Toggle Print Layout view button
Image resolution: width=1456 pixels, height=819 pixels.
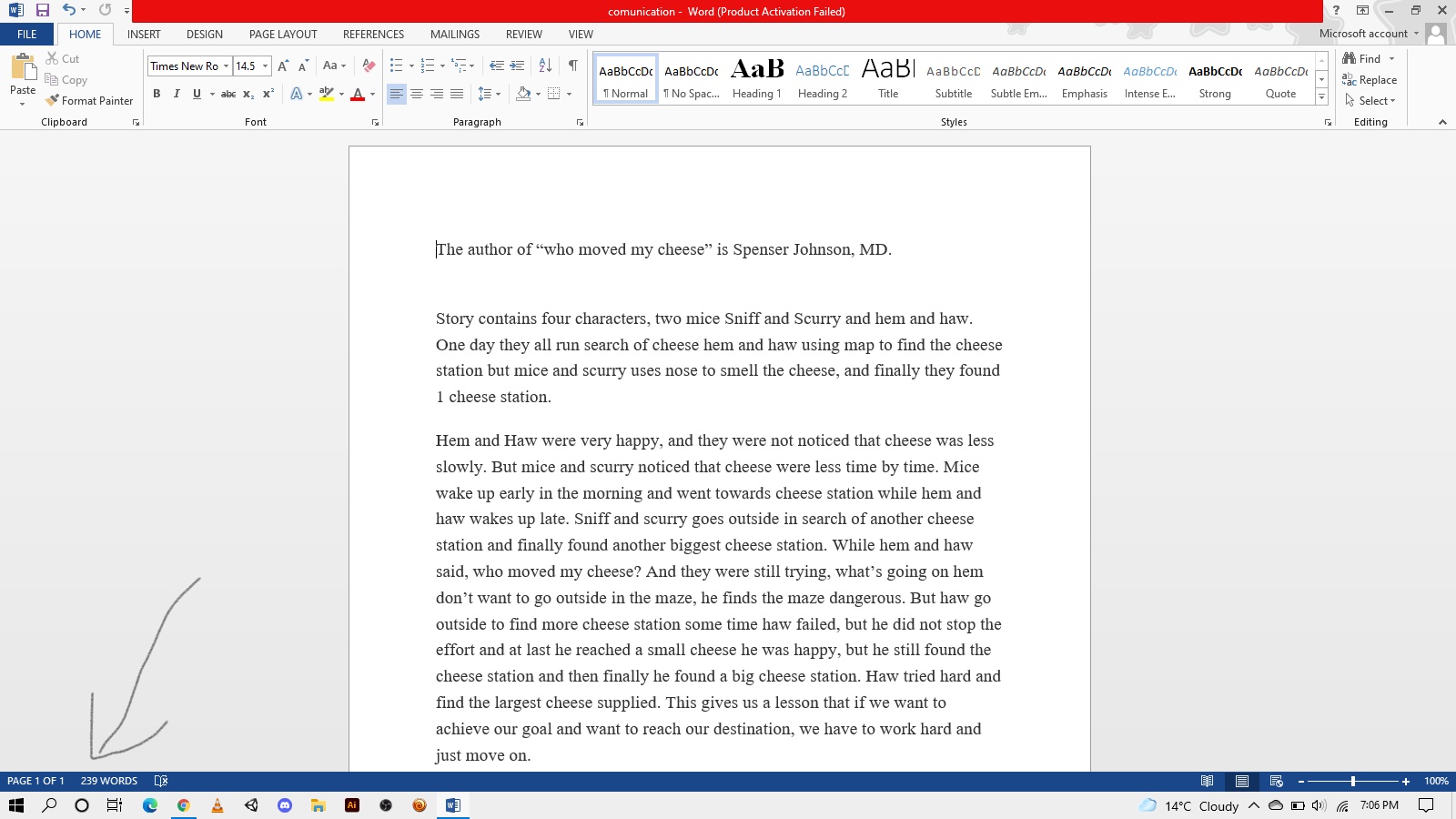[x=1241, y=781]
